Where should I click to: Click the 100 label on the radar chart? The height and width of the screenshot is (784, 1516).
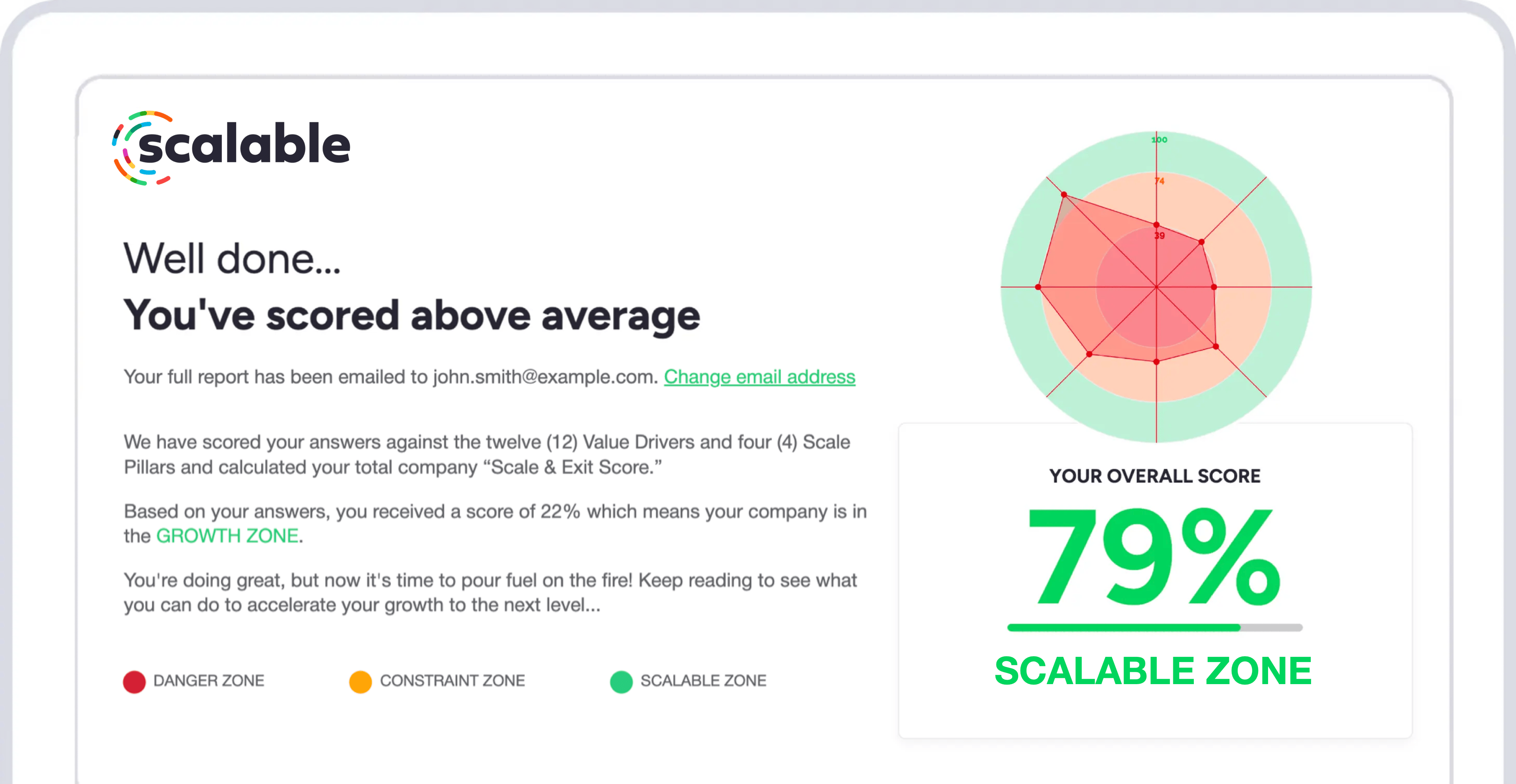point(1160,139)
